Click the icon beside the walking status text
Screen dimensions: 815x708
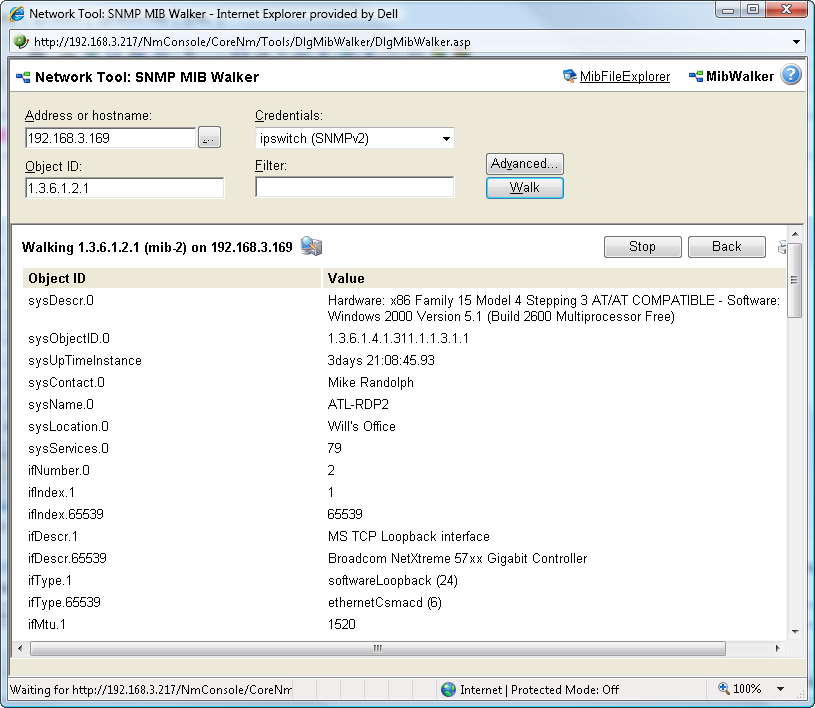pyautogui.click(x=311, y=247)
